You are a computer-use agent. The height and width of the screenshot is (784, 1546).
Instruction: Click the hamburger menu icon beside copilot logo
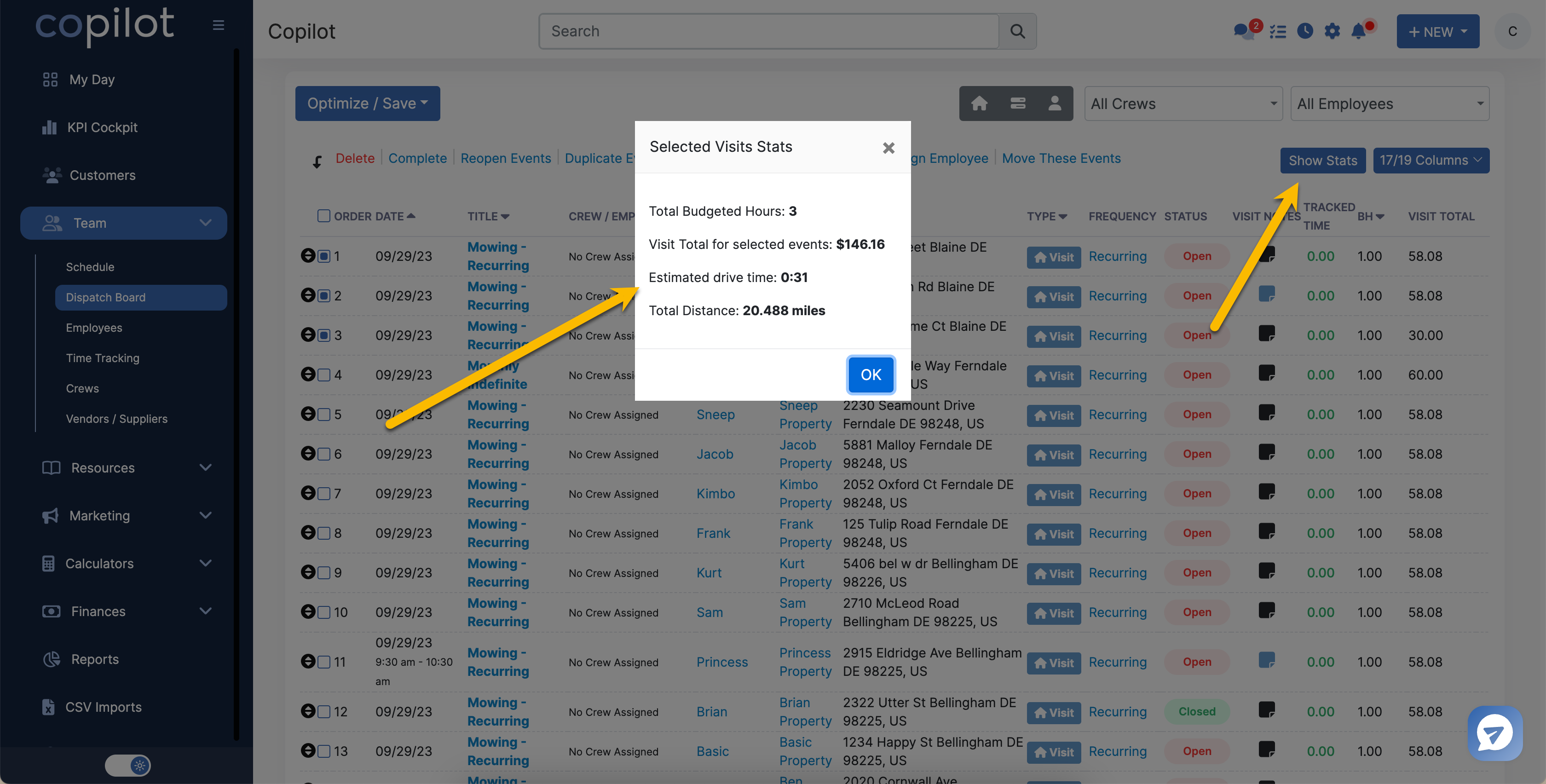click(219, 25)
